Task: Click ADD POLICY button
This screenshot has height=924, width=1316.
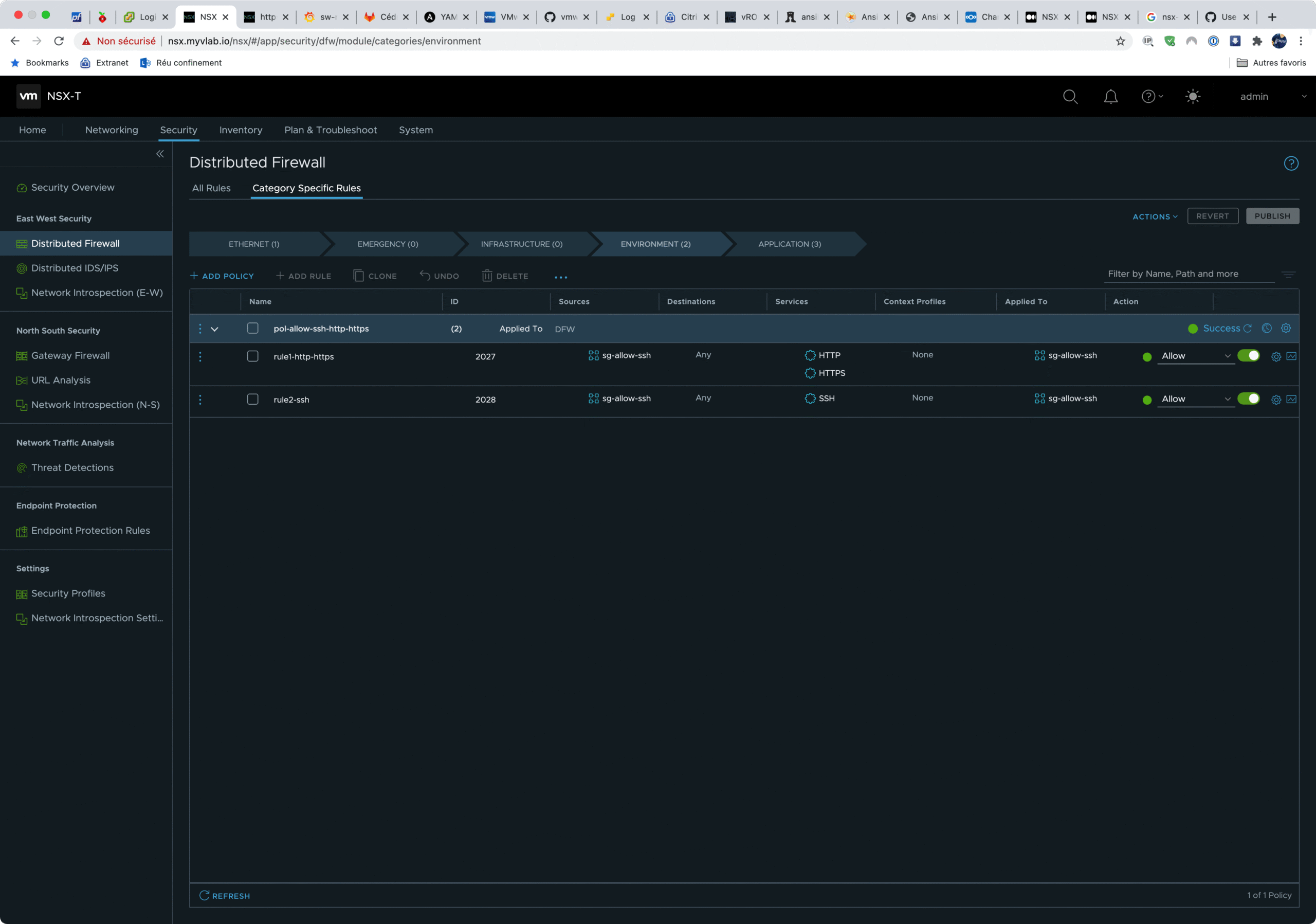Action: [x=222, y=276]
